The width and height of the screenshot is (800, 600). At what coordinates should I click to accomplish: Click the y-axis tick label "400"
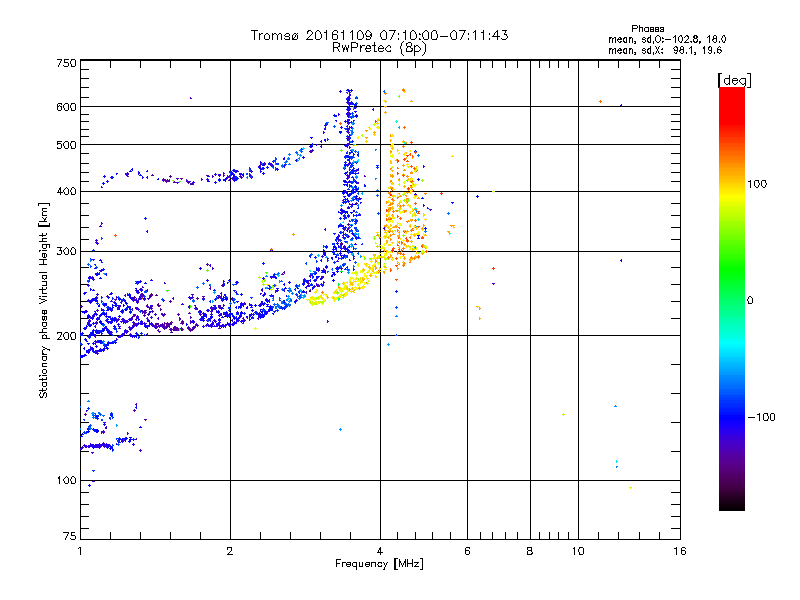pos(66,192)
